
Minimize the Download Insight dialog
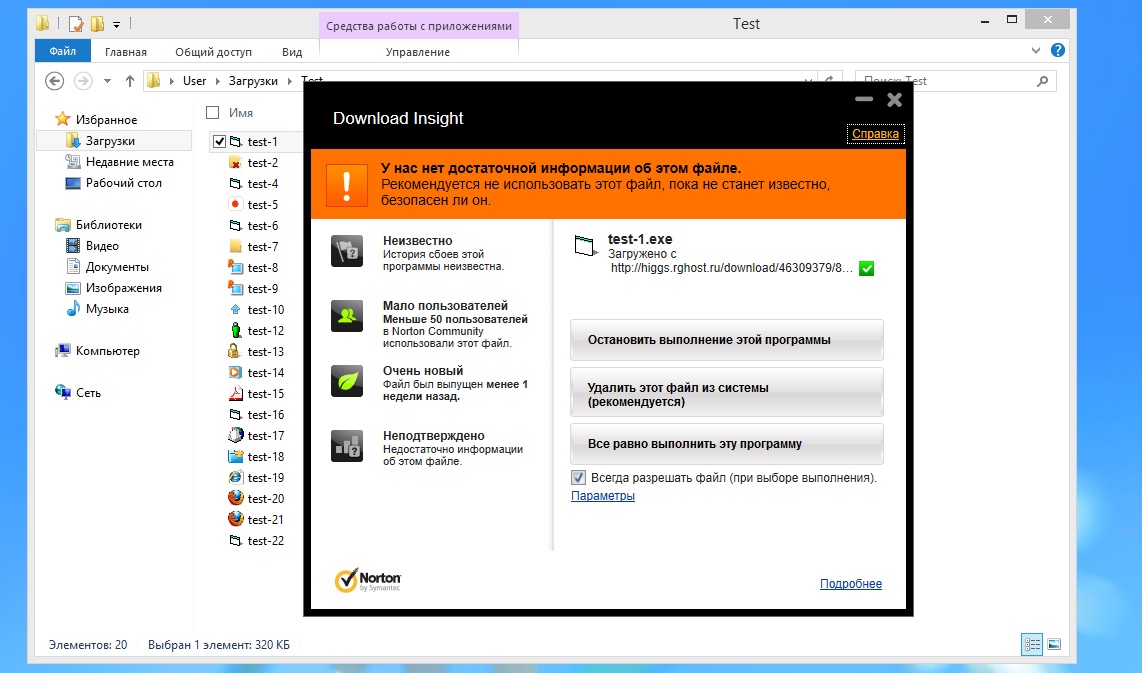click(864, 99)
